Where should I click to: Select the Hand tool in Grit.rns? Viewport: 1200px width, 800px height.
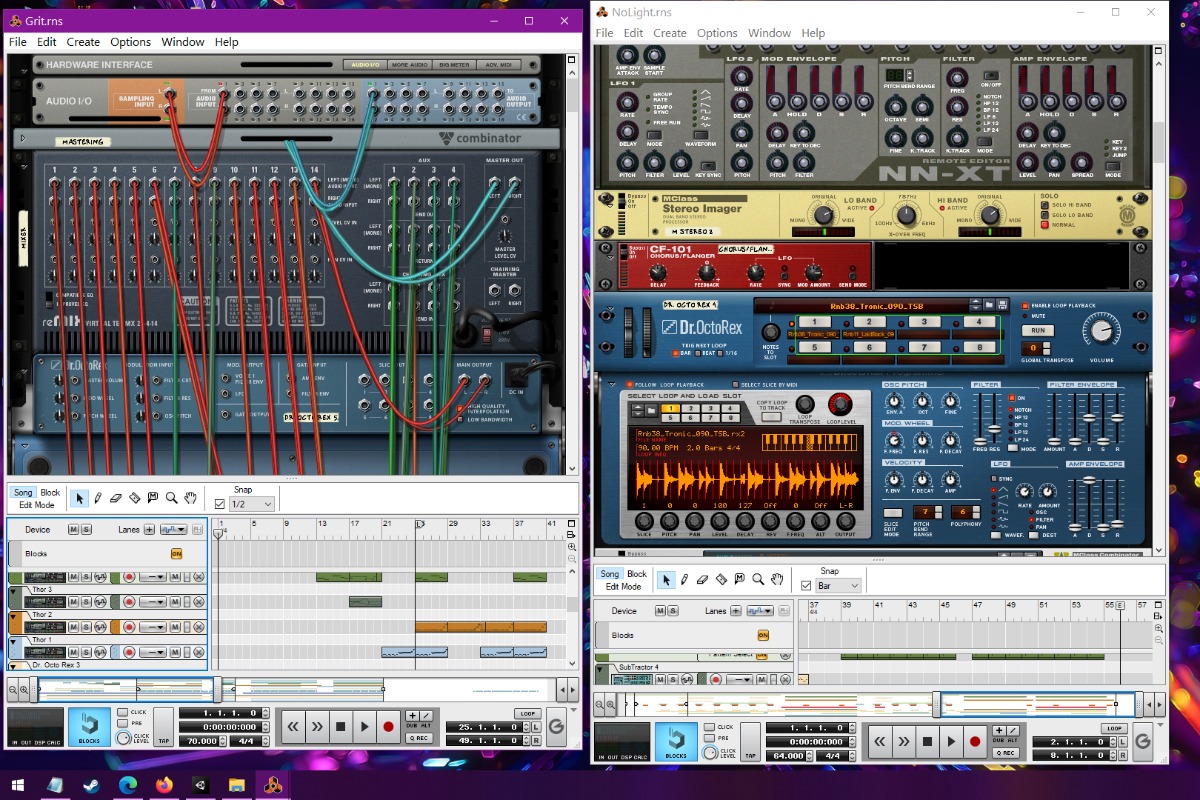tap(190, 498)
